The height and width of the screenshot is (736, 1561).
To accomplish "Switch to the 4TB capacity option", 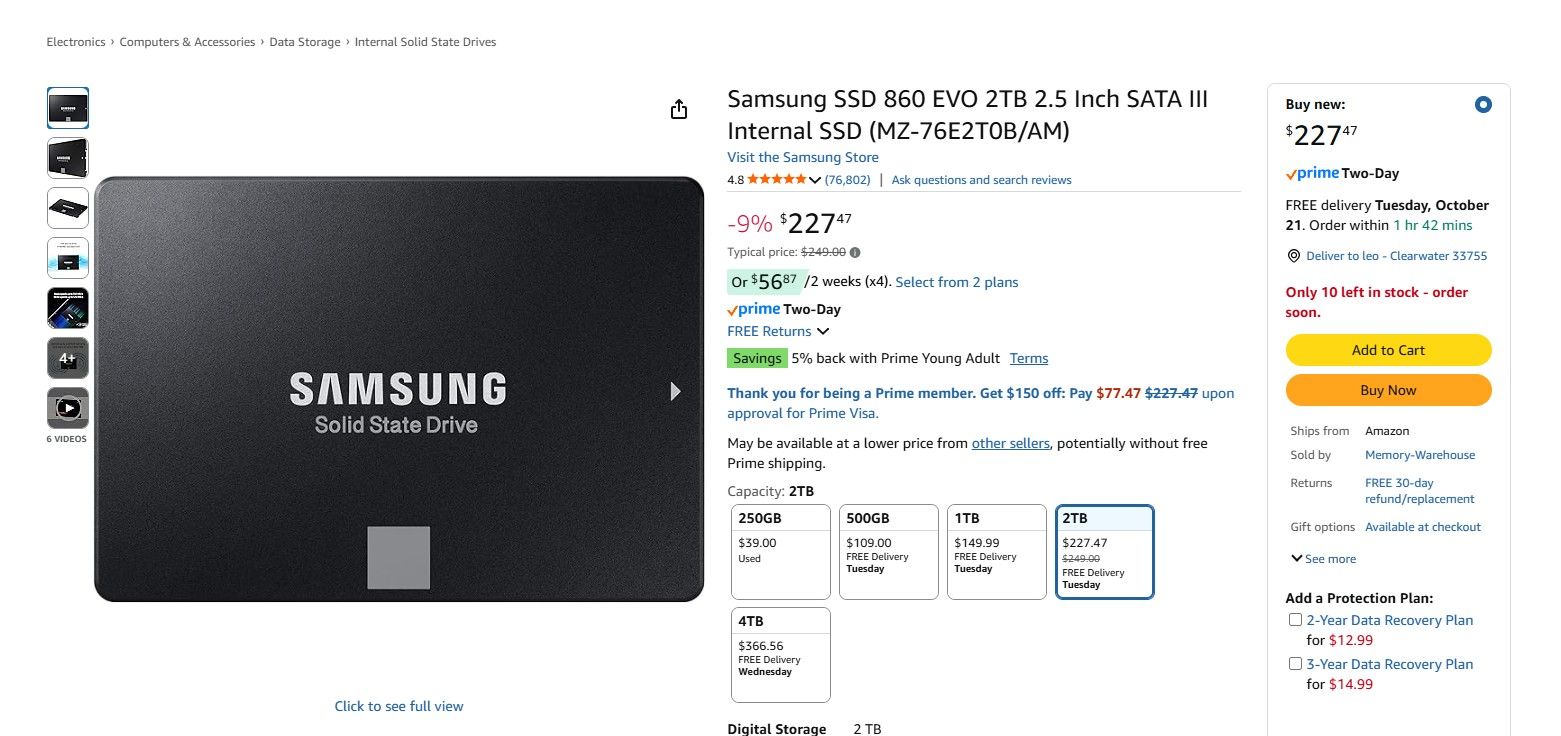I will point(780,654).
